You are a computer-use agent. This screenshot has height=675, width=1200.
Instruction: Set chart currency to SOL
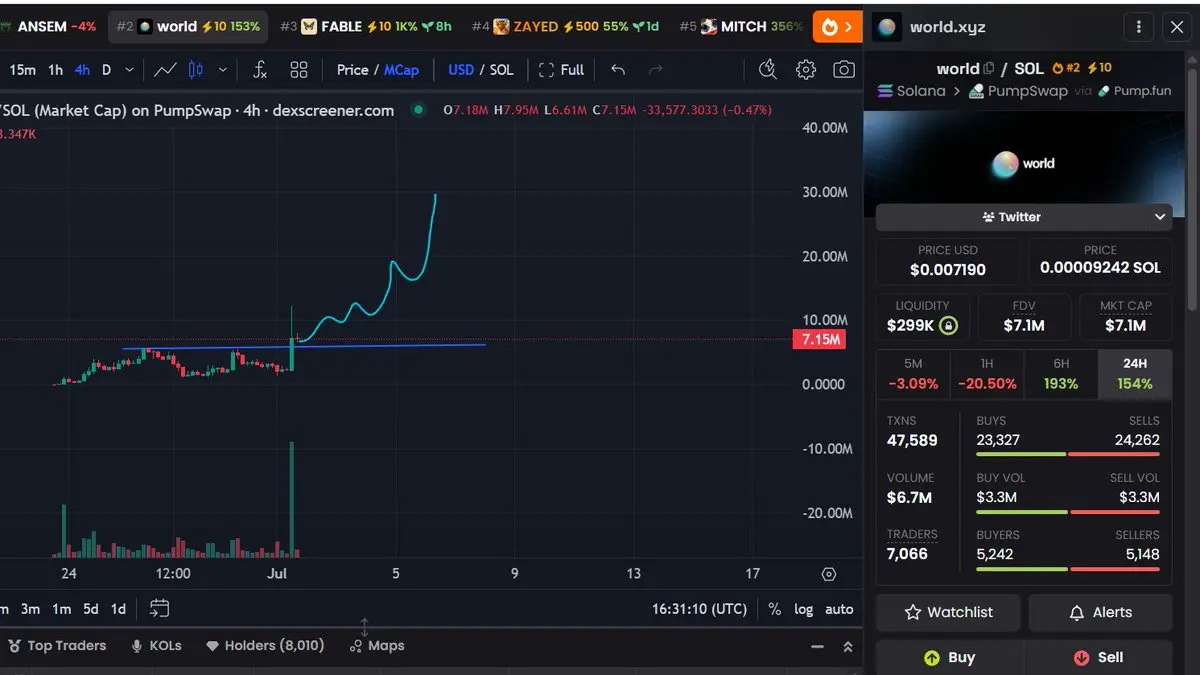click(x=501, y=70)
